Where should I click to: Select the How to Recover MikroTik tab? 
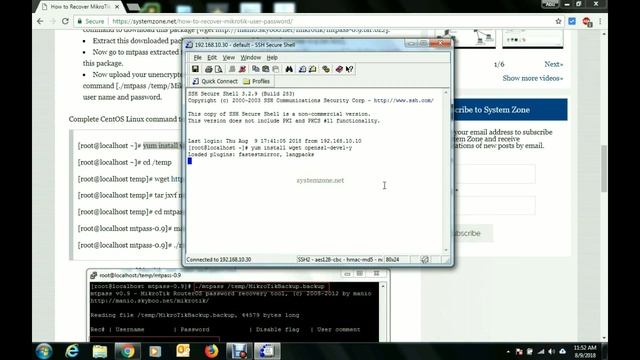(80, 7)
